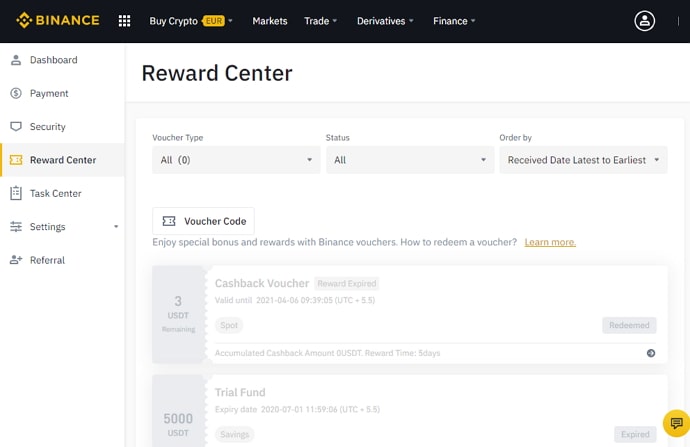This screenshot has width=690, height=447.
Task: Click the voucher ticket icon beside Voucher Code
Action: [x=169, y=221]
